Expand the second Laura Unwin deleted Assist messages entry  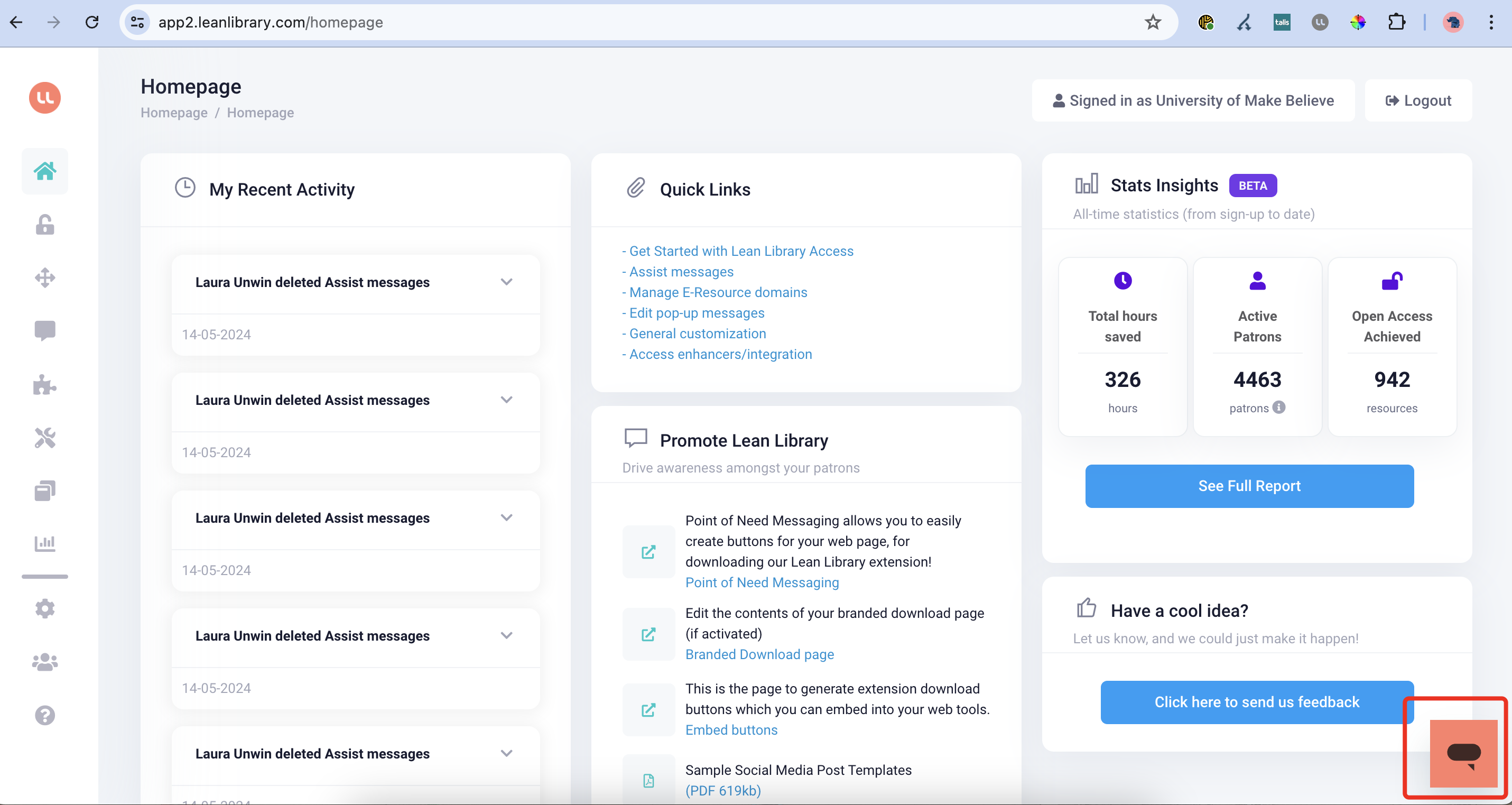[x=506, y=400]
